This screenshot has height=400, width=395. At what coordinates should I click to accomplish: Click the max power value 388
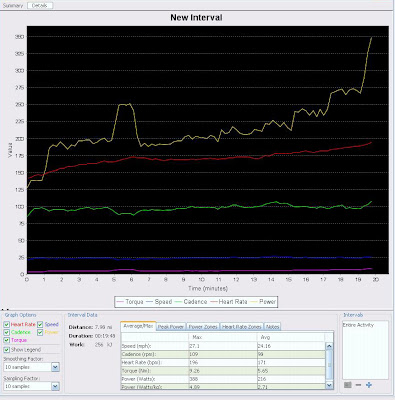click(x=194, y=379)
